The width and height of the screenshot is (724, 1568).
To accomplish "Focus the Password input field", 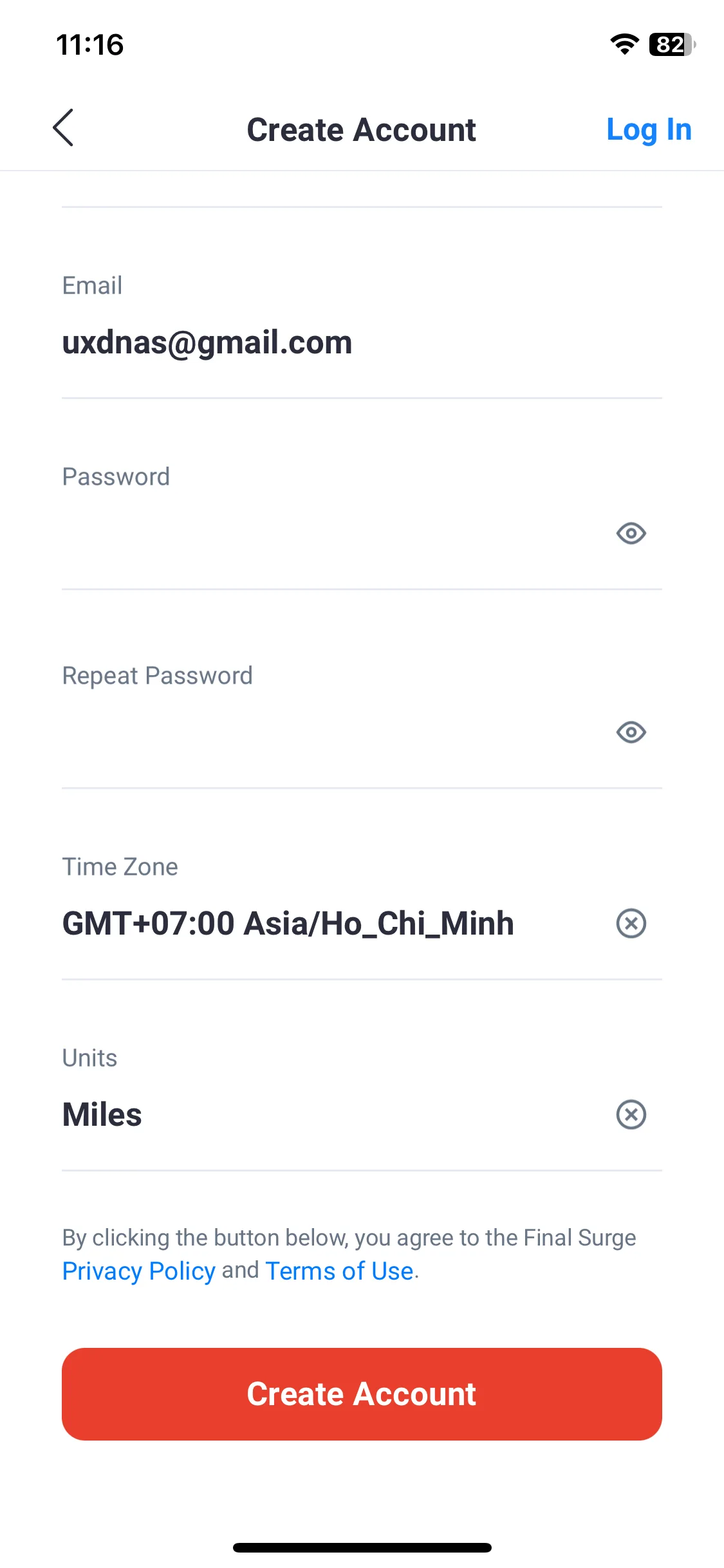I will tap(335, 533).
